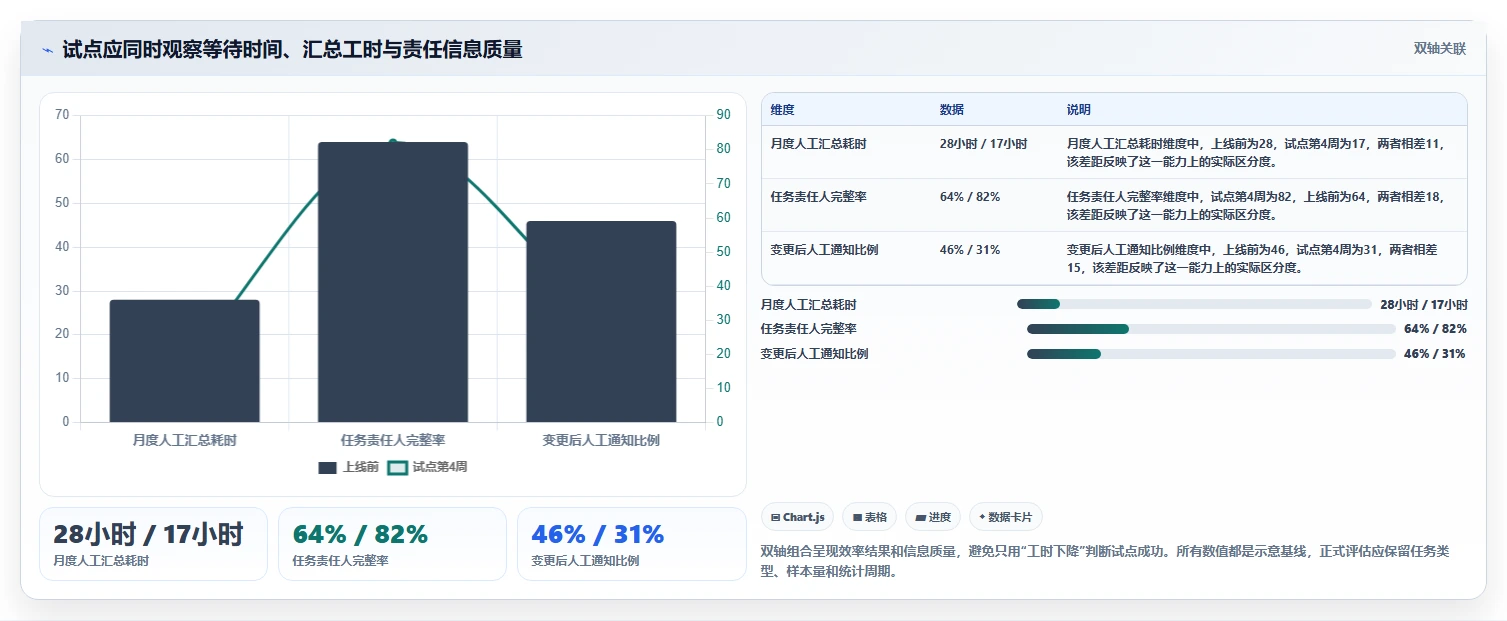Viewport: 1507px width, 621px height.
Task: Click the 变更后人工通知比例 x-axis label under the chart
Action: [601, 440]
